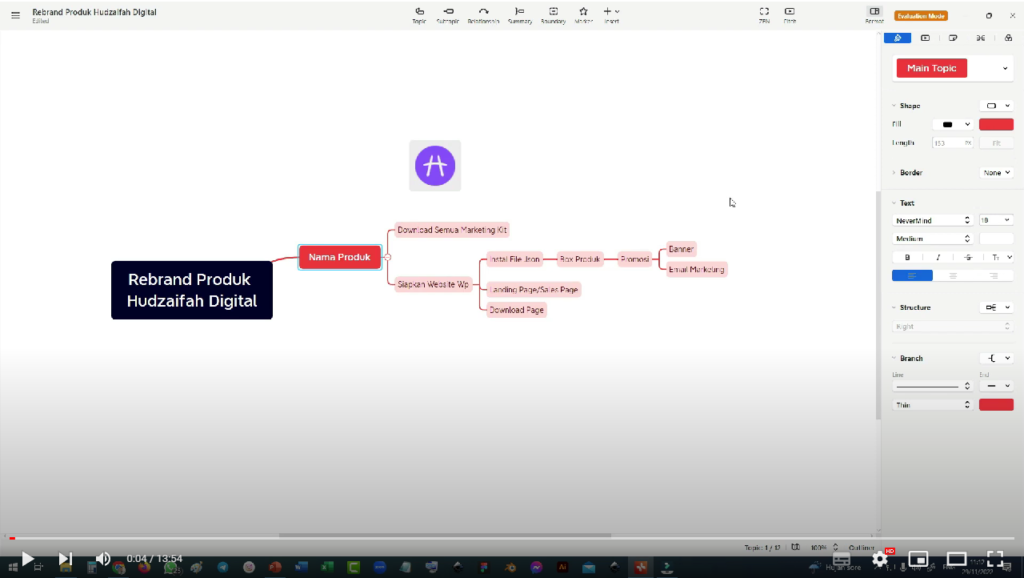The height and width of the screenshot is (578, 1024).
Task: Open the hamburger menu
Action: (x=15, y=15)
